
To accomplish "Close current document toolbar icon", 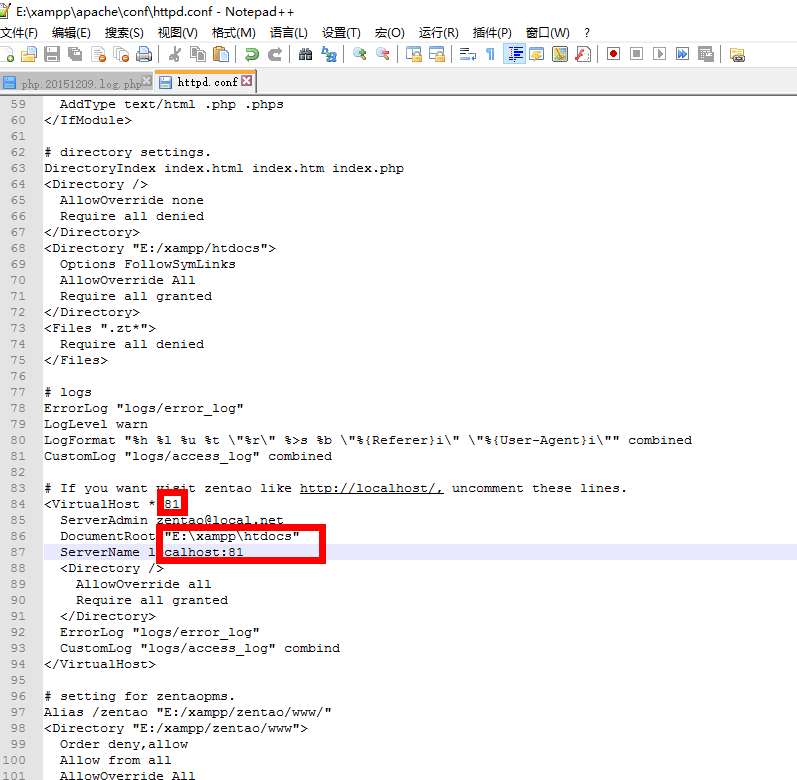I will pos(98,54).
